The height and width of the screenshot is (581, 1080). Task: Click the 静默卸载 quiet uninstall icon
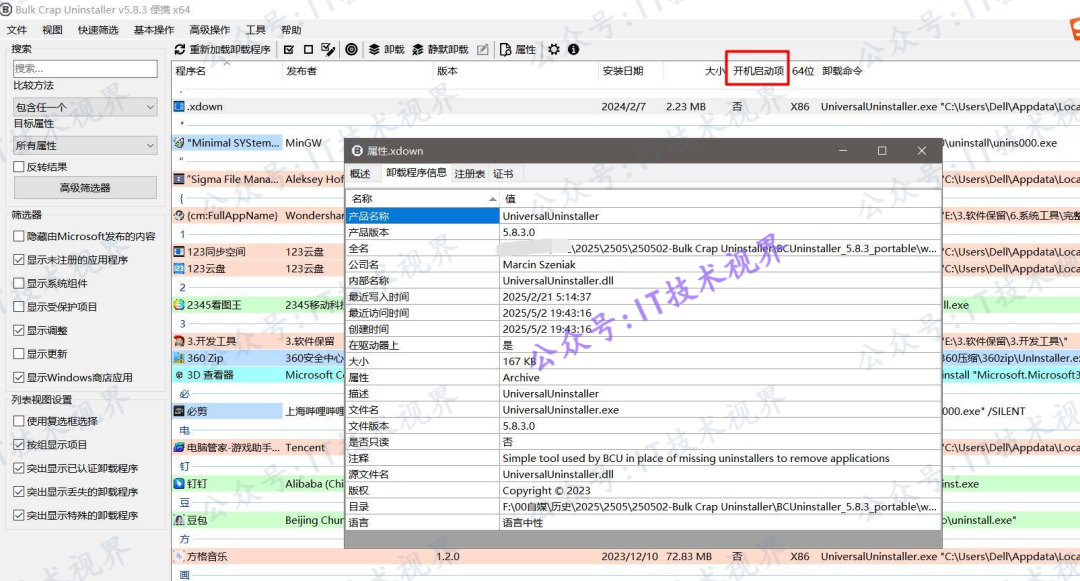(417, 50)
